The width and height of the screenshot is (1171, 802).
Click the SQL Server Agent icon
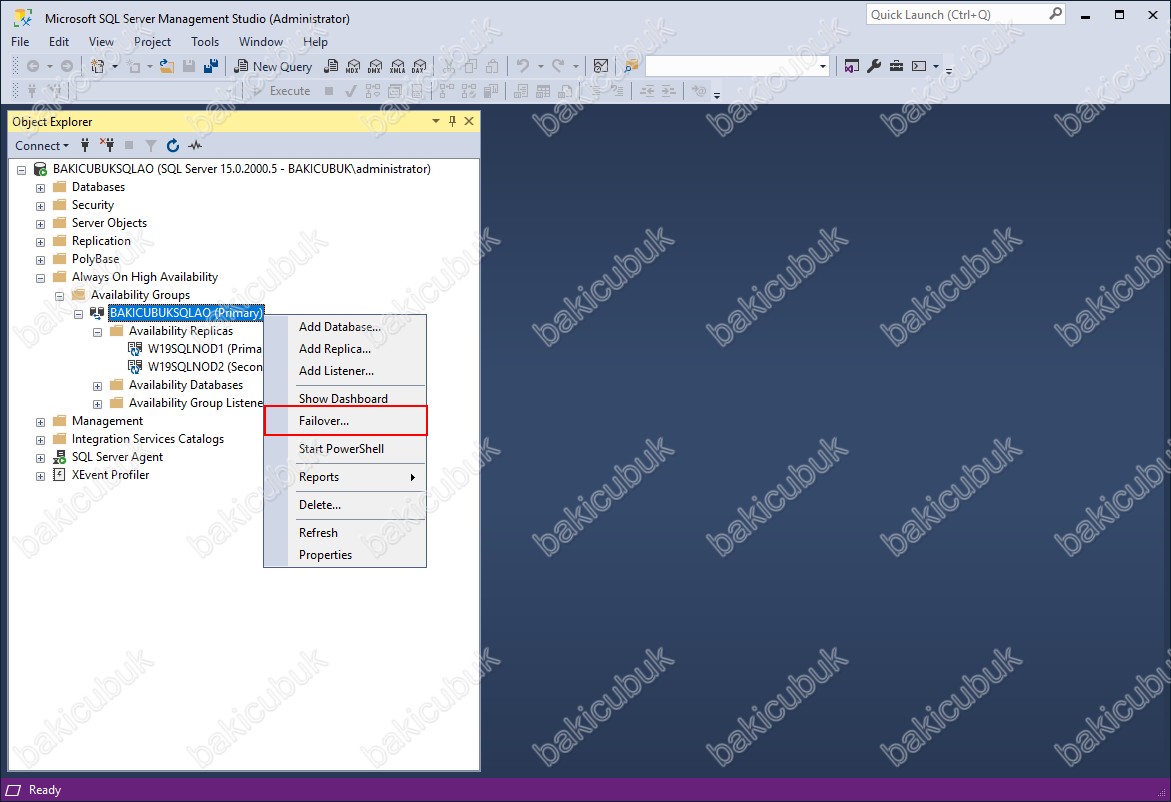coord(60,457)
